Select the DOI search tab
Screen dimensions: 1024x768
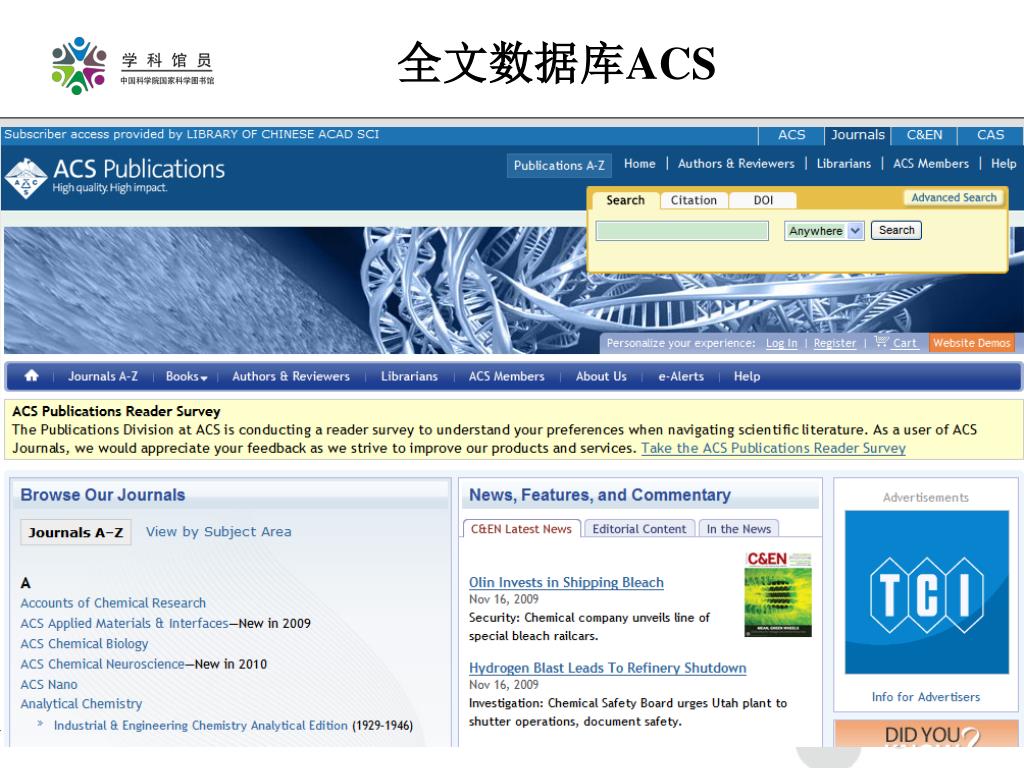point(763,200)
